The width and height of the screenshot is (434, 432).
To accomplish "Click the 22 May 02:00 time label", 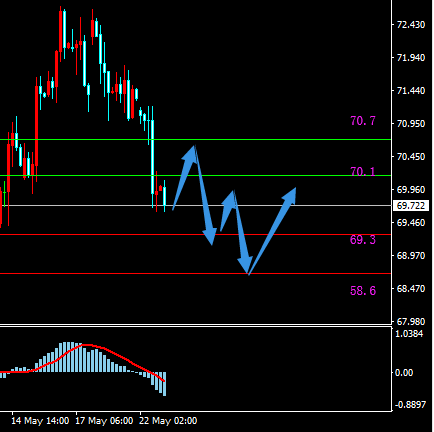I will (x=168, y=421).
